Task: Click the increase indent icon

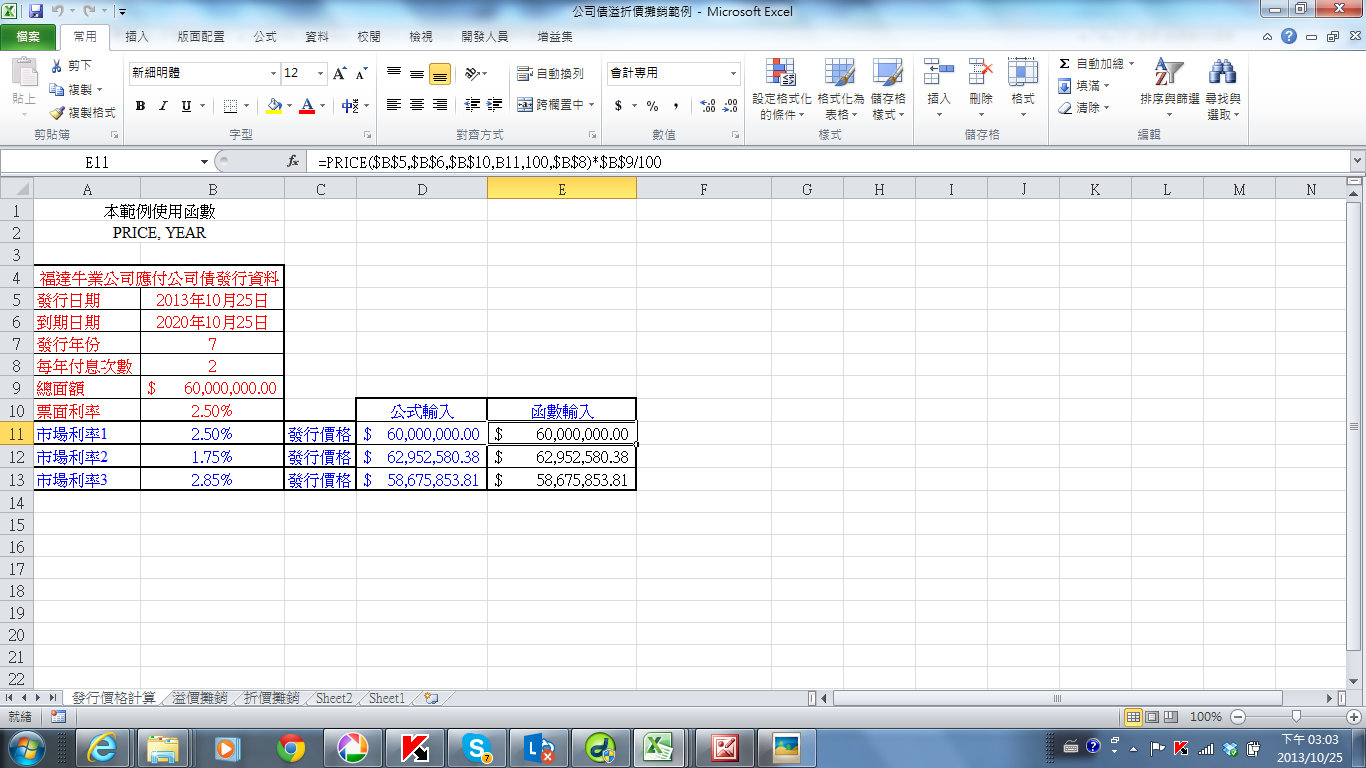Action: point(494,105)
